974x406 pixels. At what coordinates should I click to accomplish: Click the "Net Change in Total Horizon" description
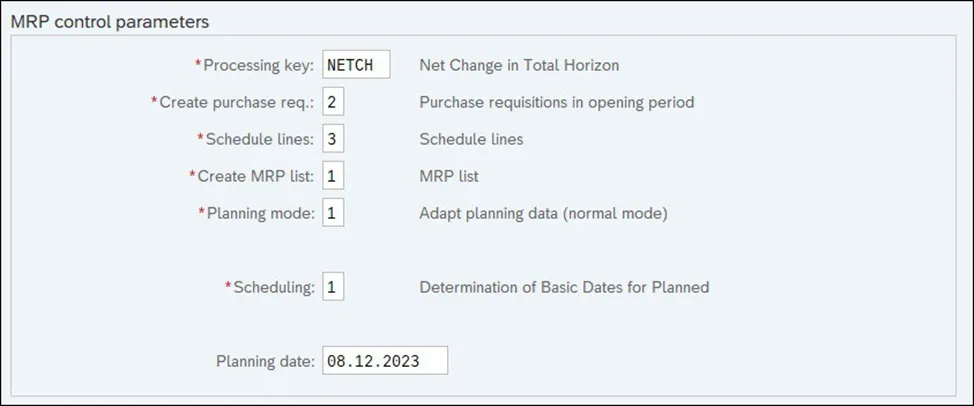(519, 66)
